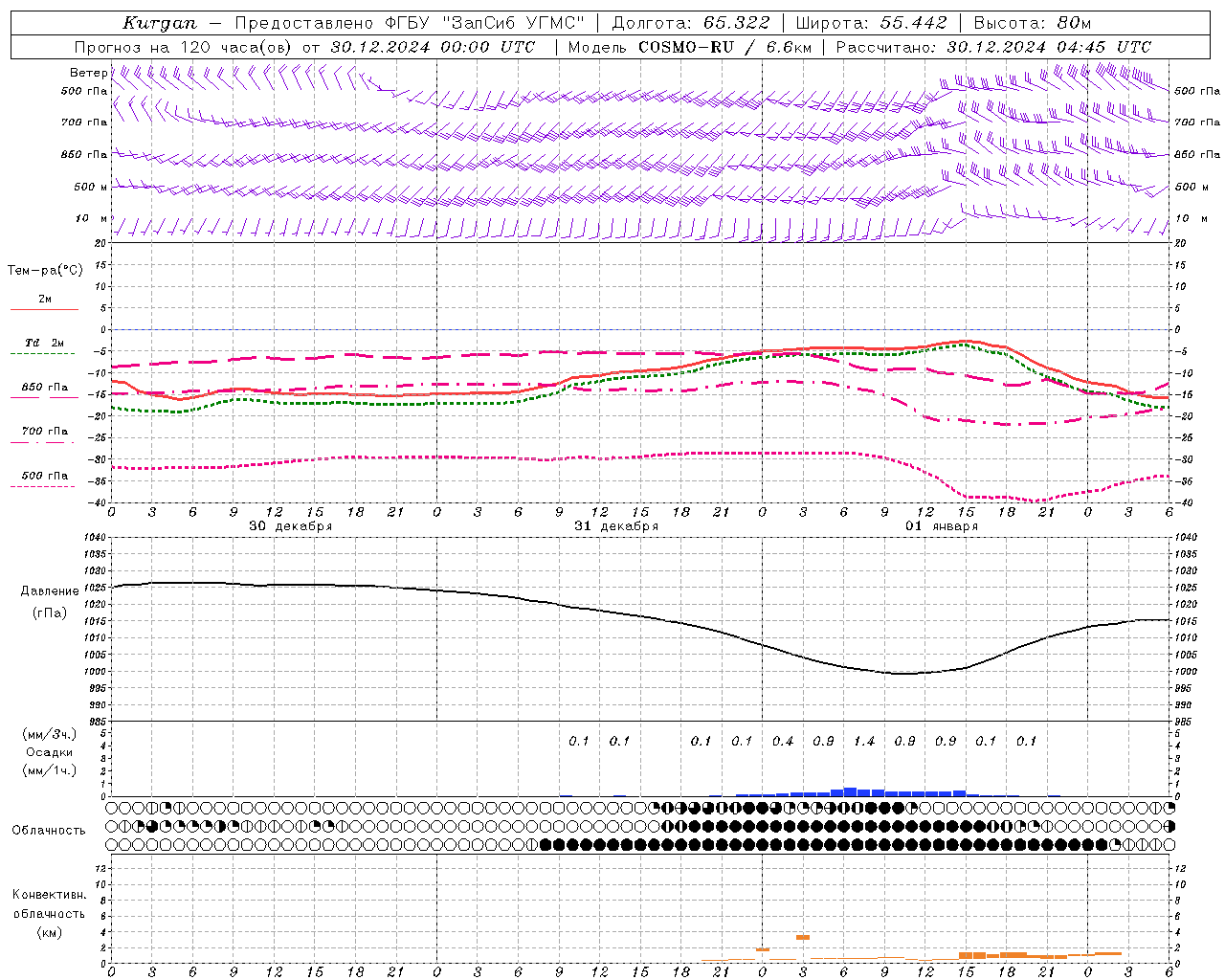Screen dimensions: 1225x980
Task: Click the tallest blue precipitation bar
Action: tap(850, 792)
